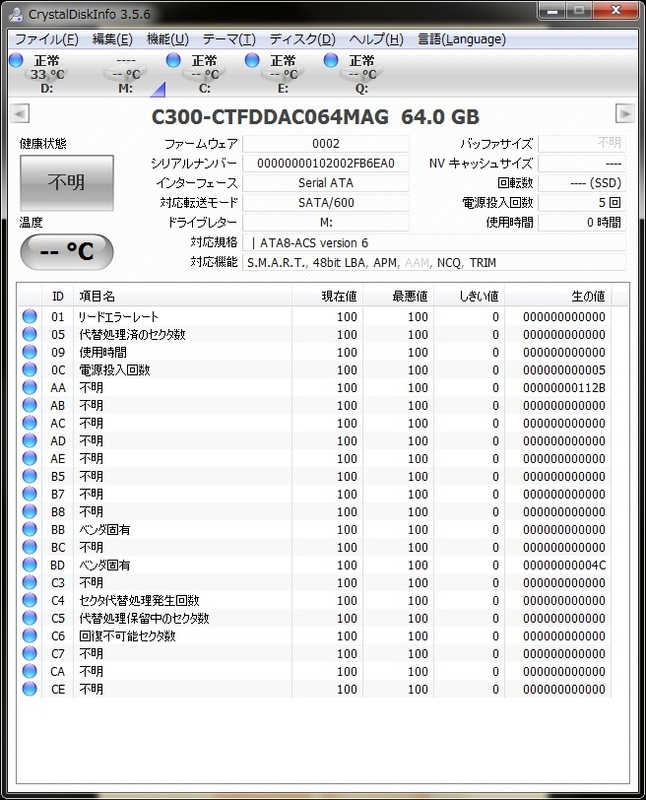Click status icon for attribute 0C
This screenshot has height=800, width=646.
pyautogui.click(x=30, y=369)
